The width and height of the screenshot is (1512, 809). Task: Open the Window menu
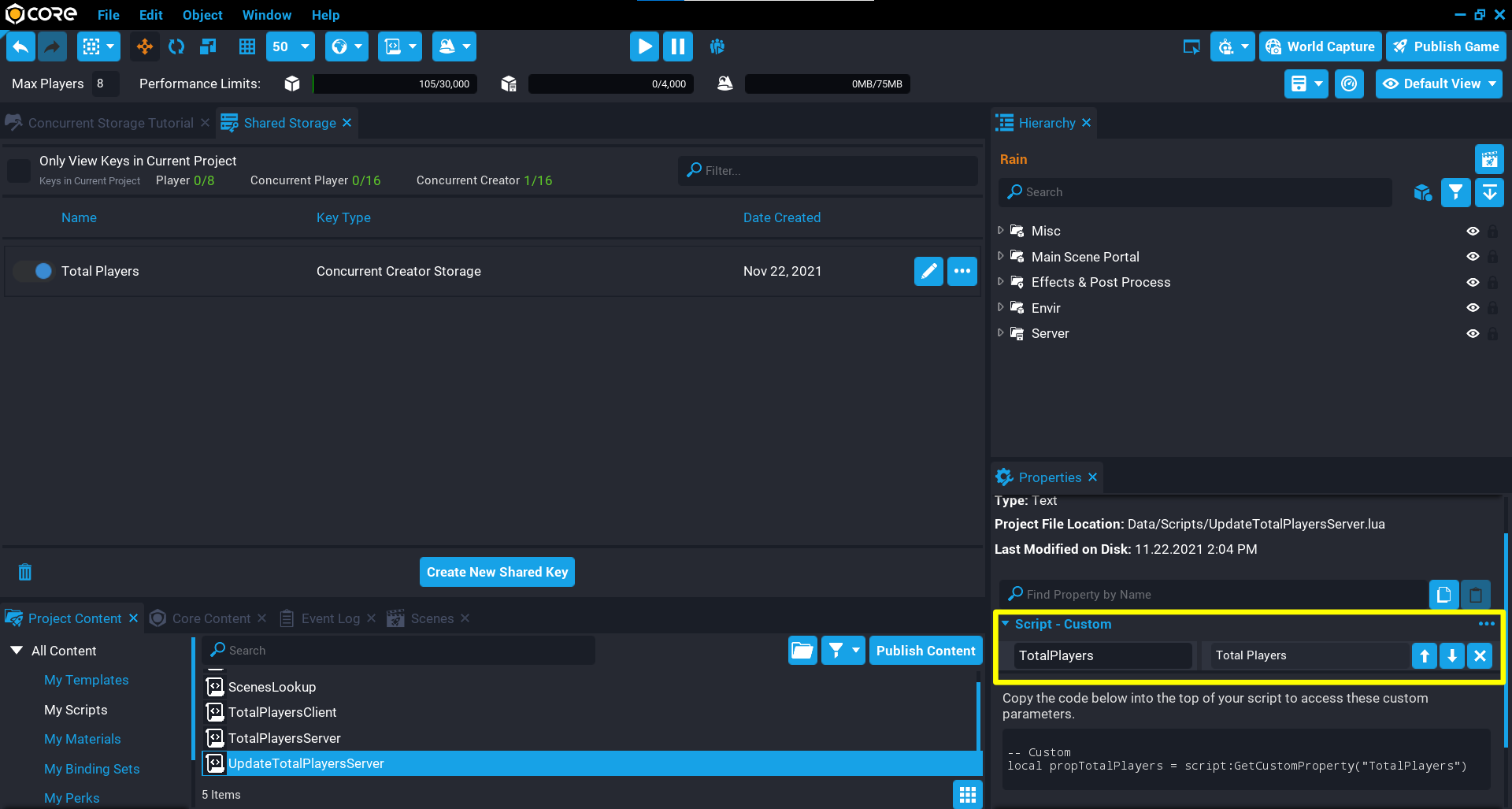pyautogui.click(x=266, y=15)
